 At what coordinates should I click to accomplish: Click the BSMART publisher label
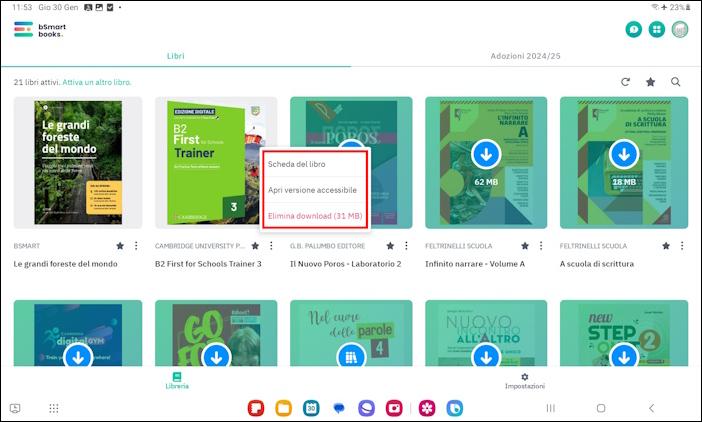[x=26, y=246]
